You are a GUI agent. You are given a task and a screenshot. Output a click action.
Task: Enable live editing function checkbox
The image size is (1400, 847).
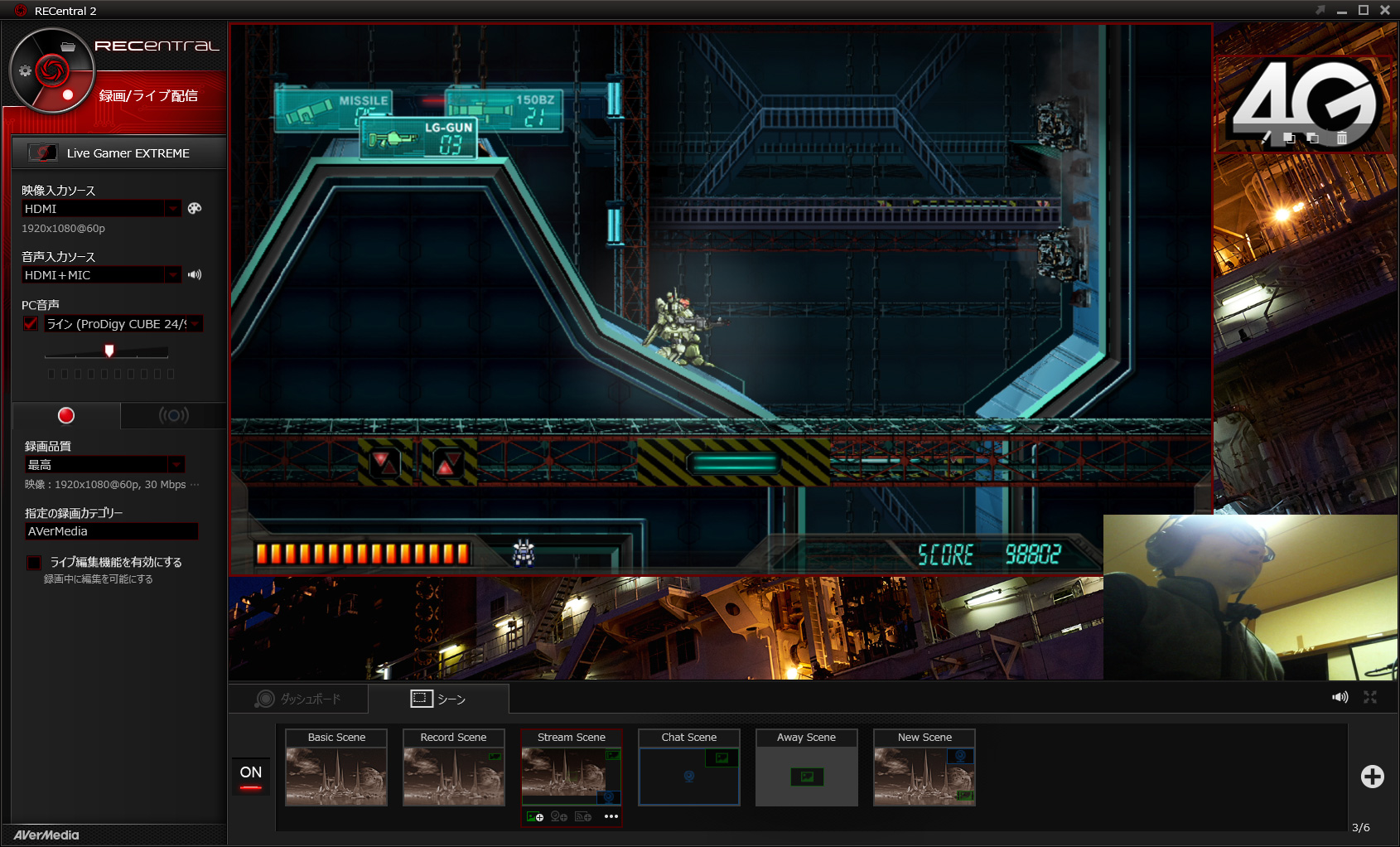point(34,562)
